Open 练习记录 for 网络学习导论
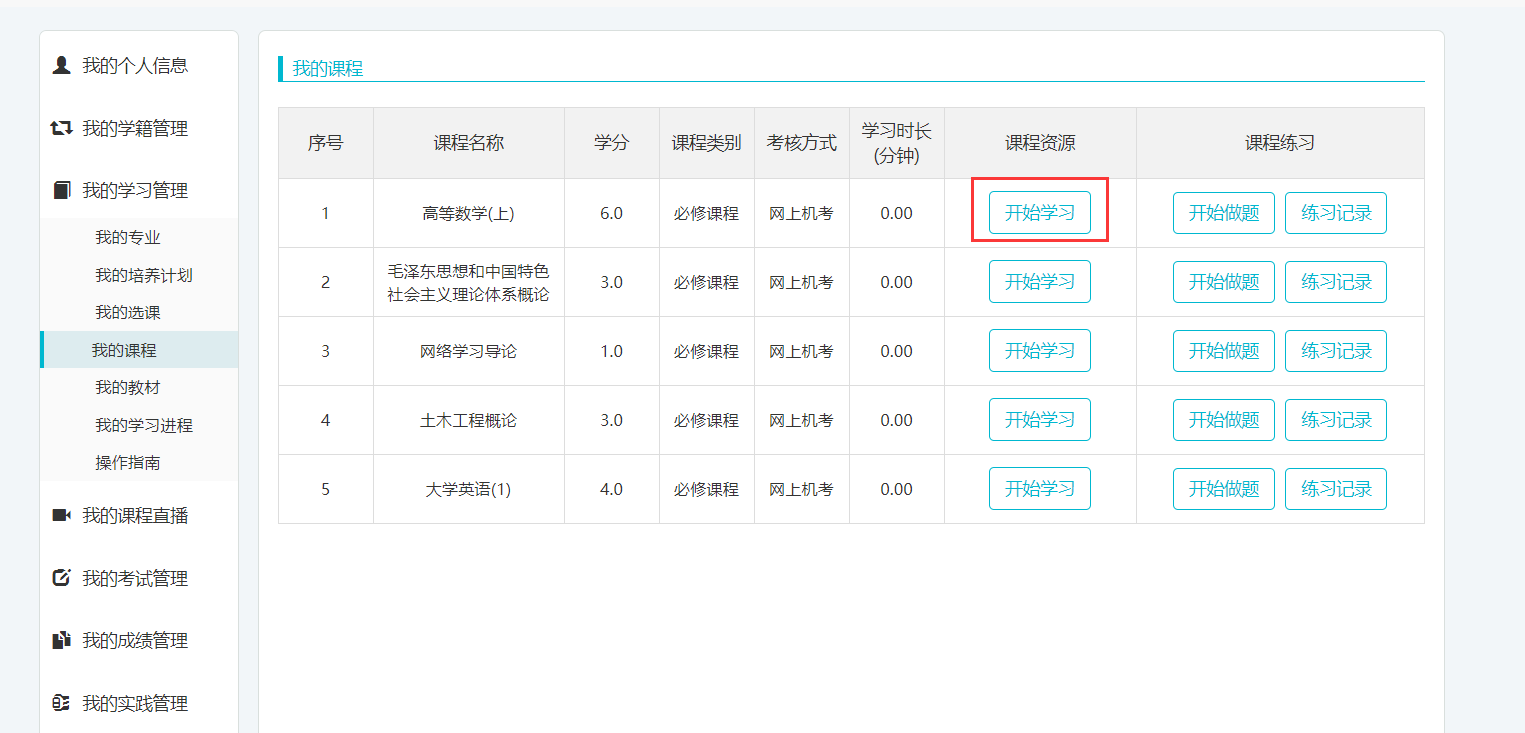Screen dimensions: 1525x733 [x=1336, y=351]
